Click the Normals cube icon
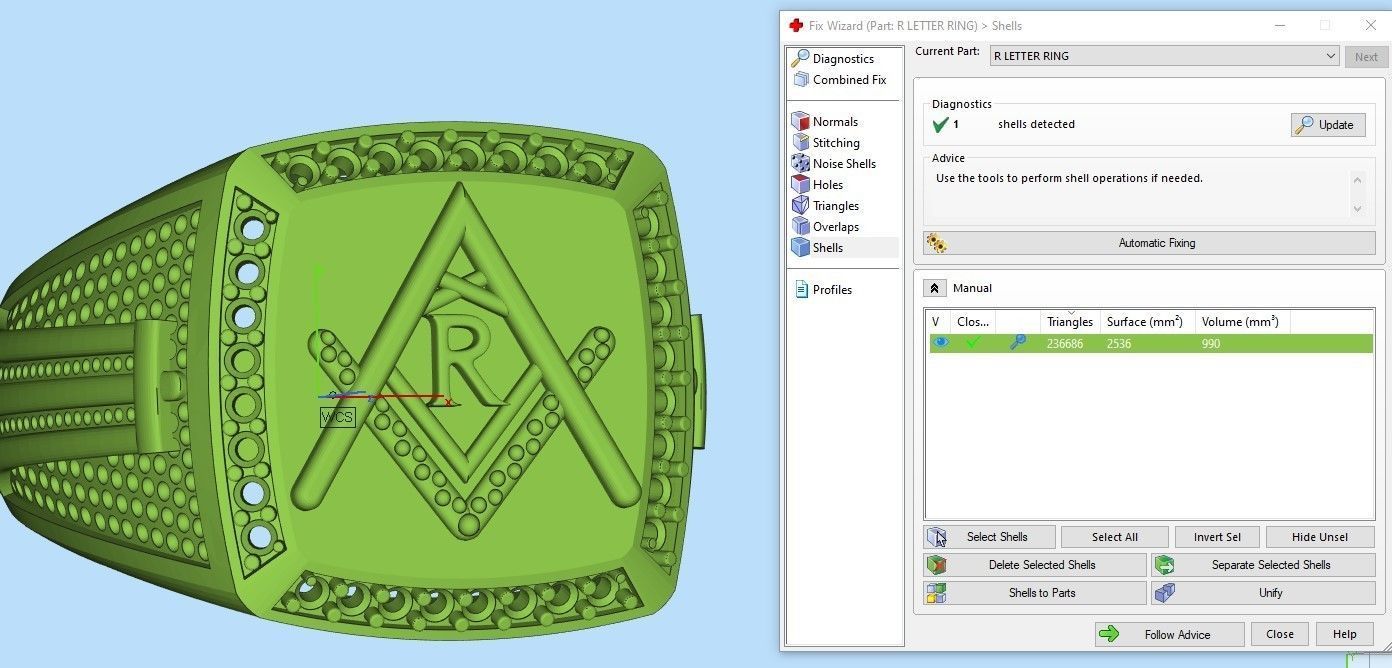1392x668 pixels. point(800,122)
